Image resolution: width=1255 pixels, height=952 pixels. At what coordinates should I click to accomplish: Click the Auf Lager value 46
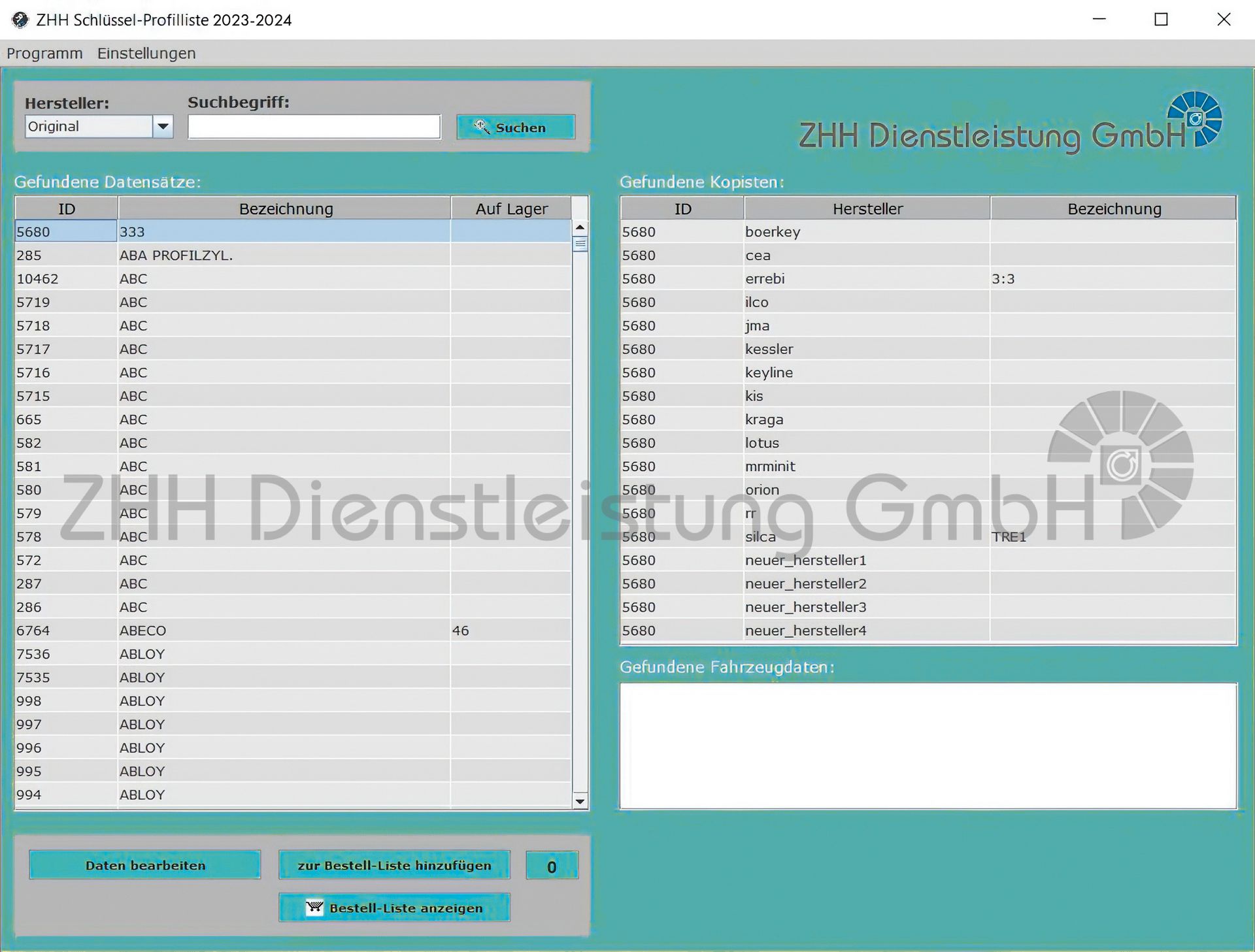point(461,631)
